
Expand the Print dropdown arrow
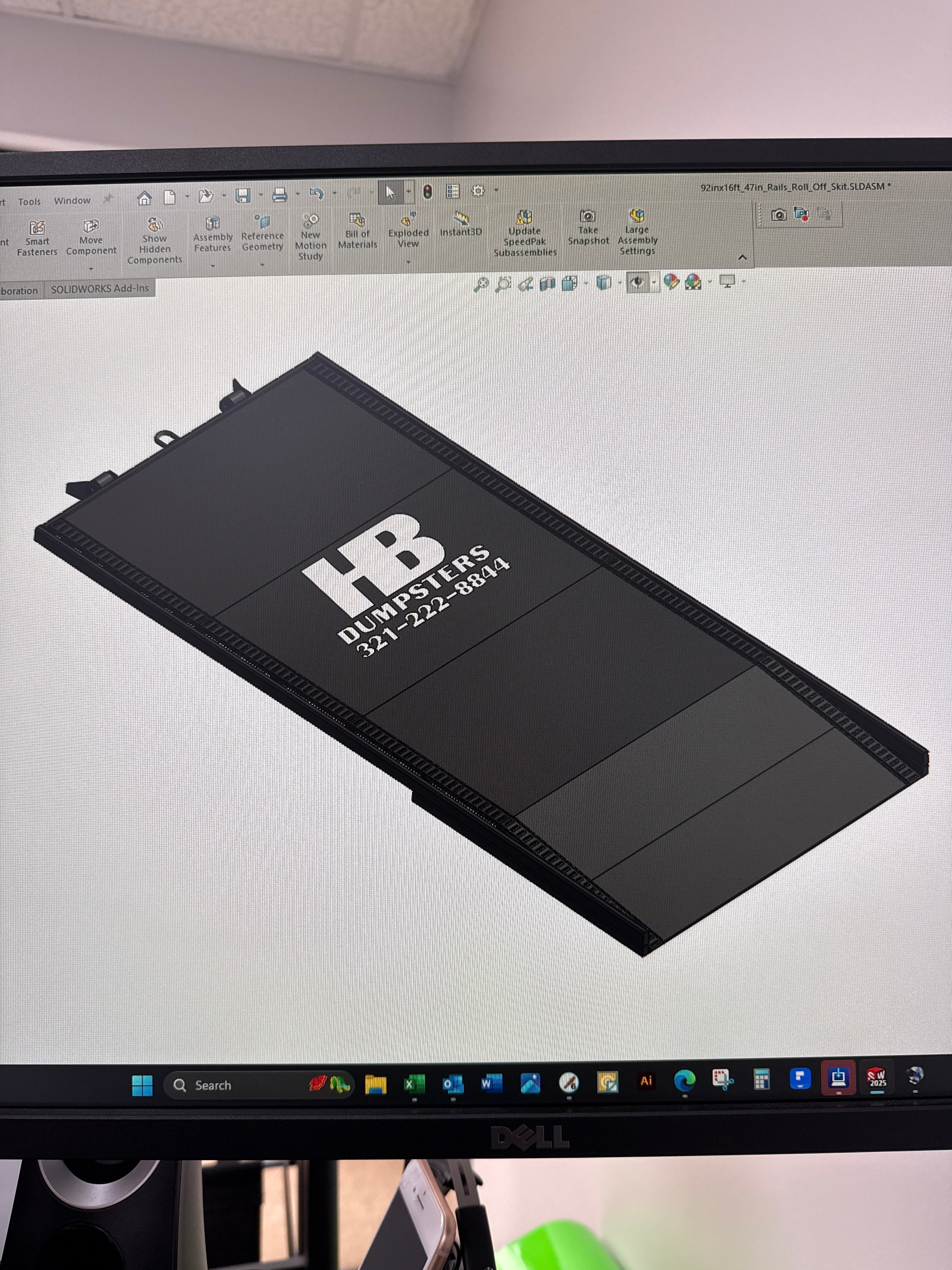tap(297, 195)
